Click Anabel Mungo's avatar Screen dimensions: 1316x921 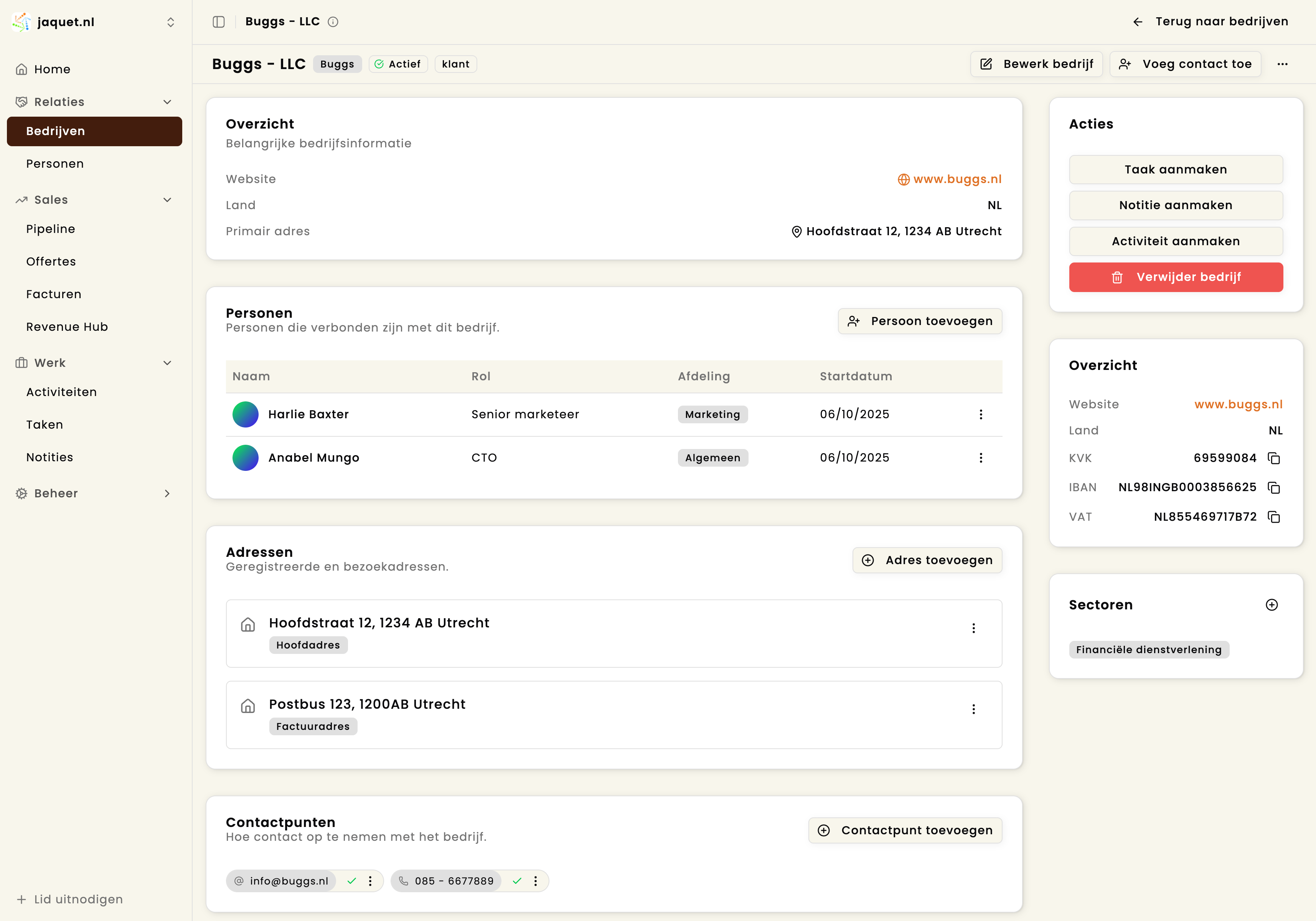pos(245,457)
